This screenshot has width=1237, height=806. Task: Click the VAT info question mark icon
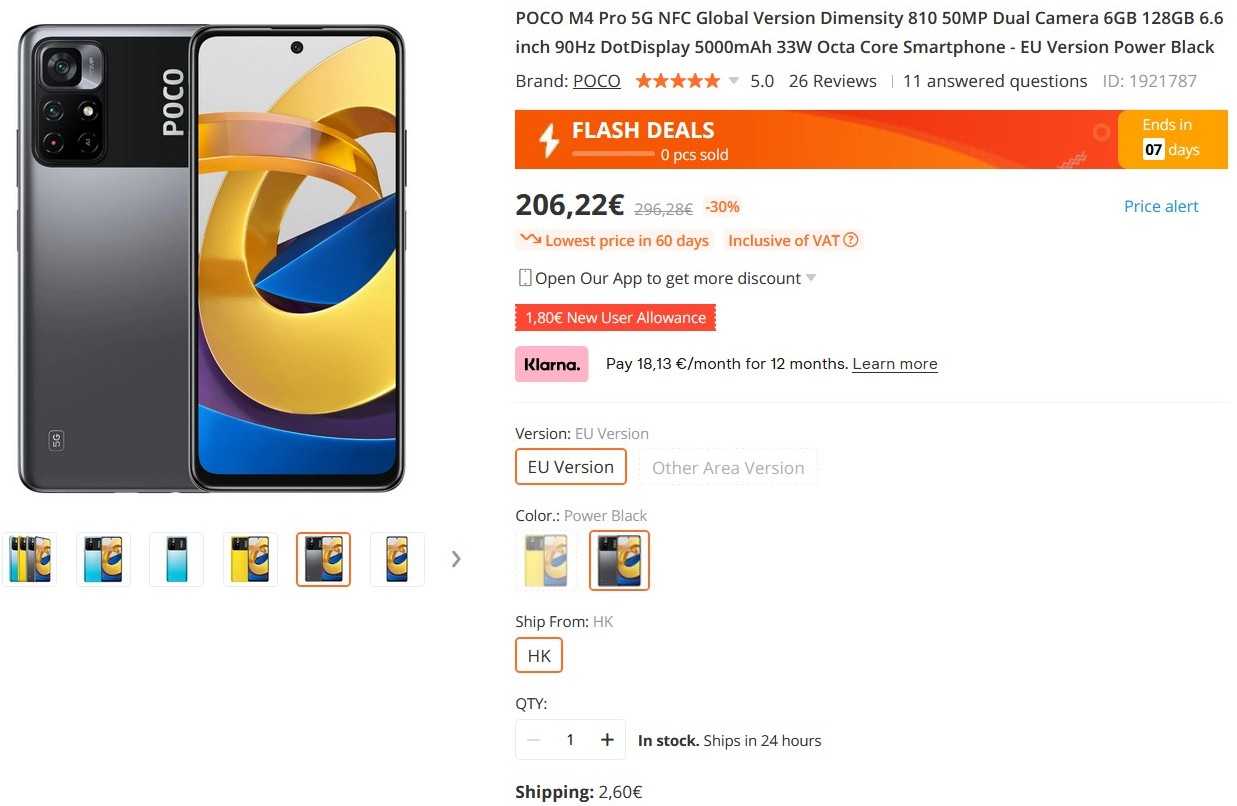click(851, 240)
